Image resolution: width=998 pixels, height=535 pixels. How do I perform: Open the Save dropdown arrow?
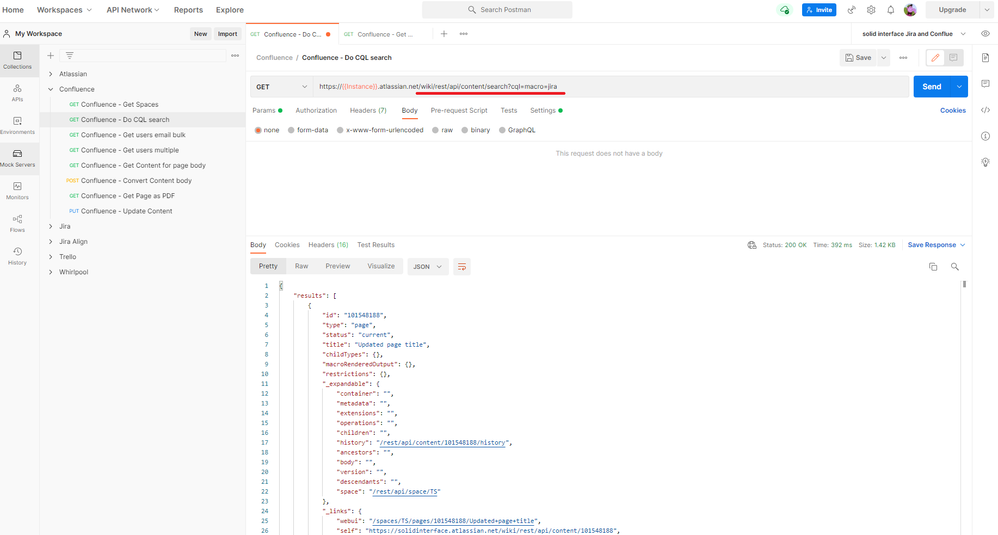[x=883, y=57]
